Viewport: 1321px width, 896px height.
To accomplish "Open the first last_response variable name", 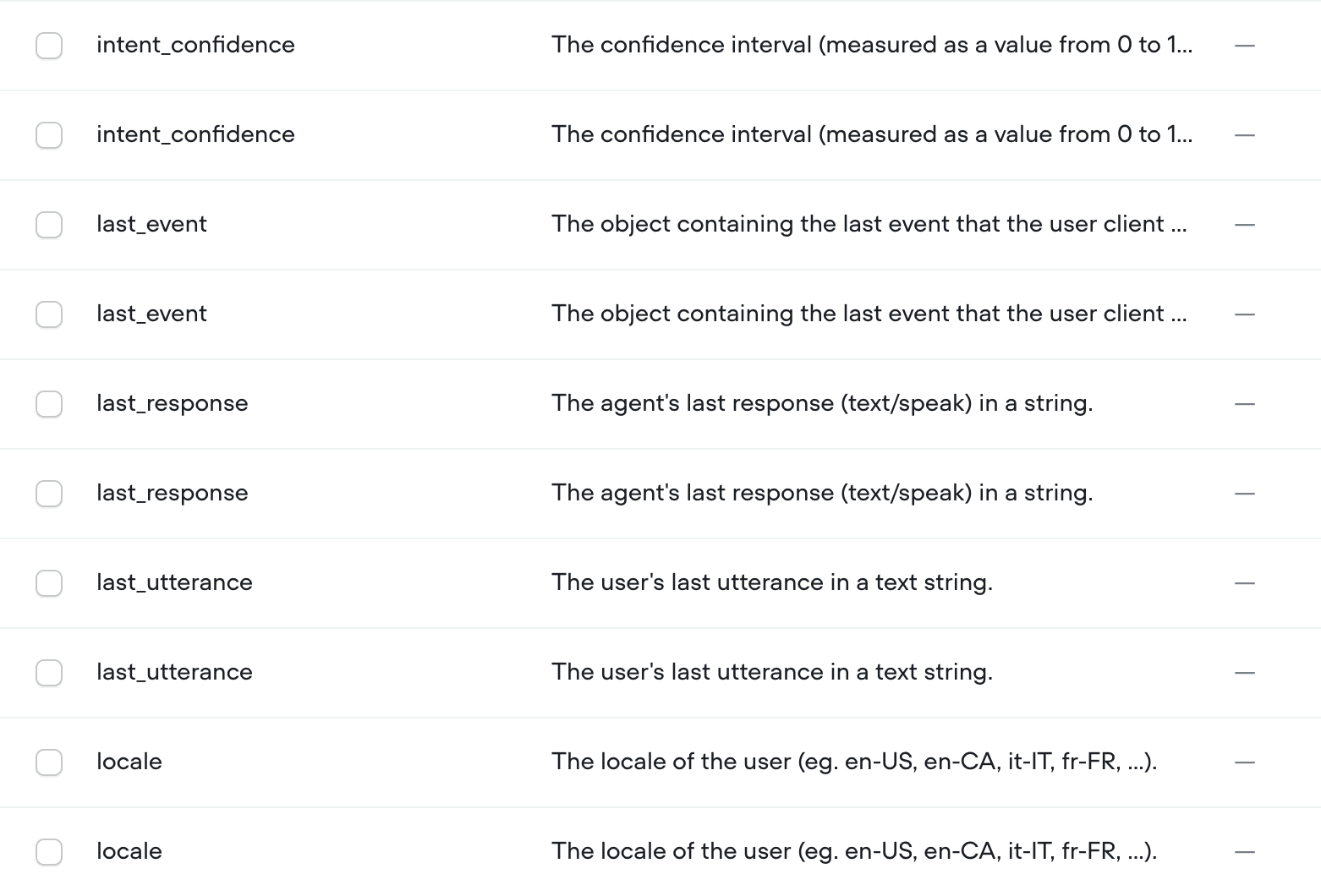I will [x=173, y=403].
